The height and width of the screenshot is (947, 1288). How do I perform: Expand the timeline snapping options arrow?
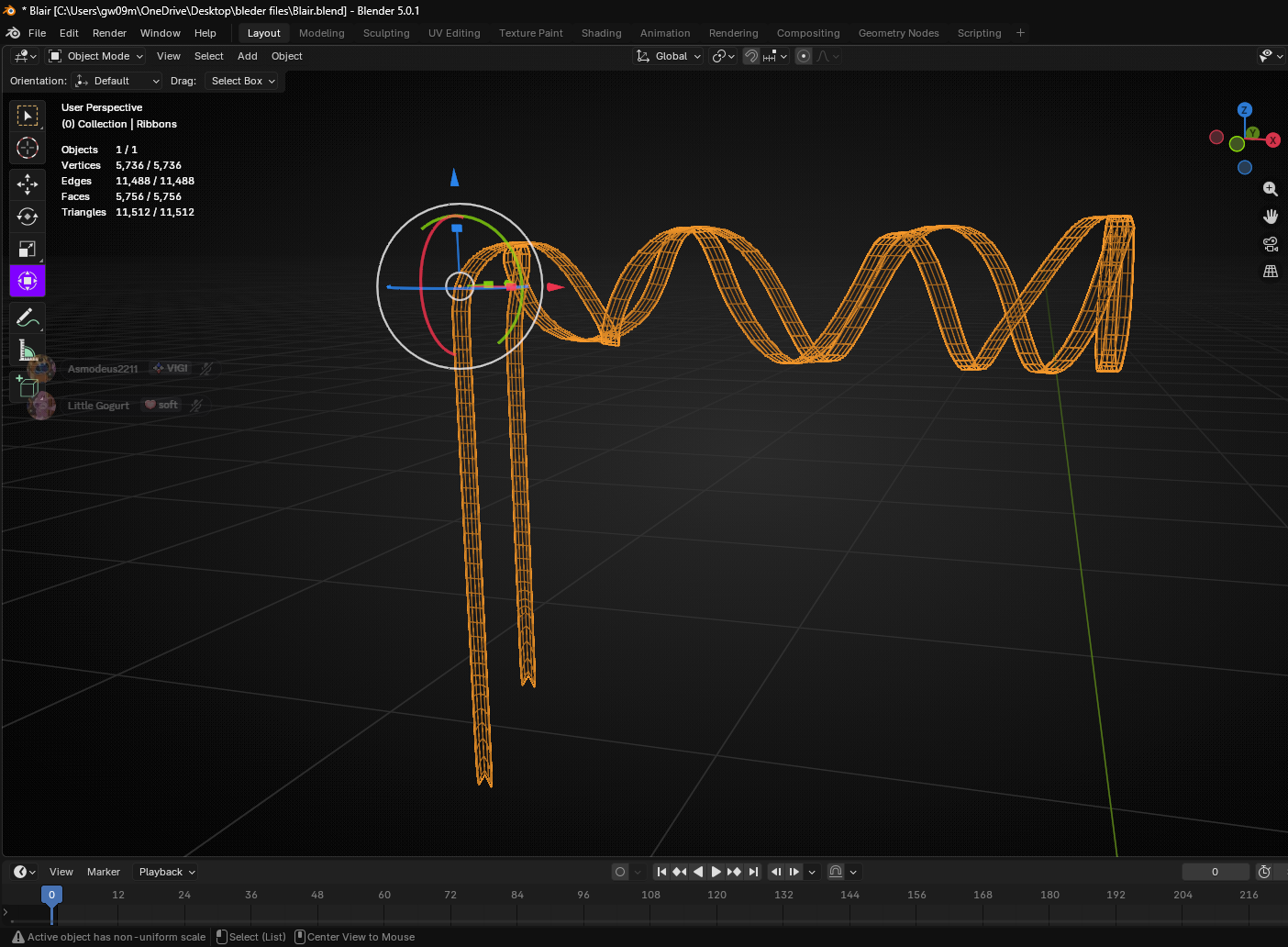coord(853,872)
